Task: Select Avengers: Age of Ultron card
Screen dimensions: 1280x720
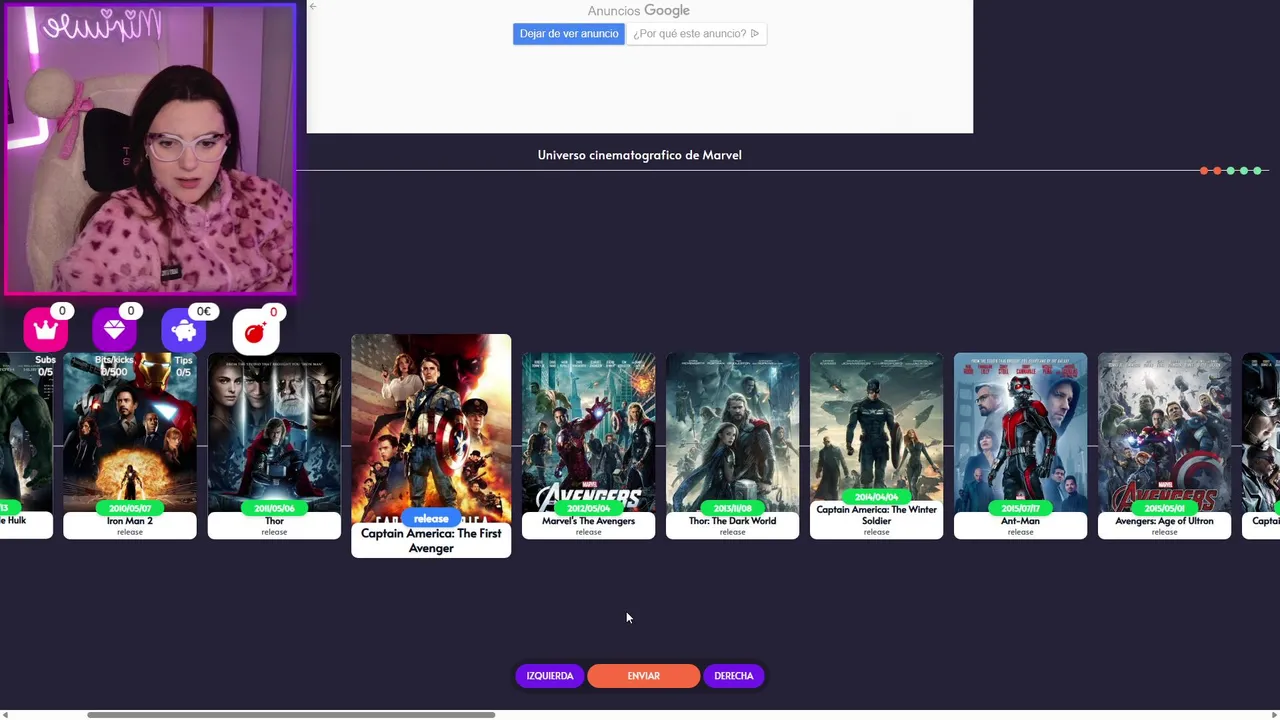Action: tap(1164, 446)
